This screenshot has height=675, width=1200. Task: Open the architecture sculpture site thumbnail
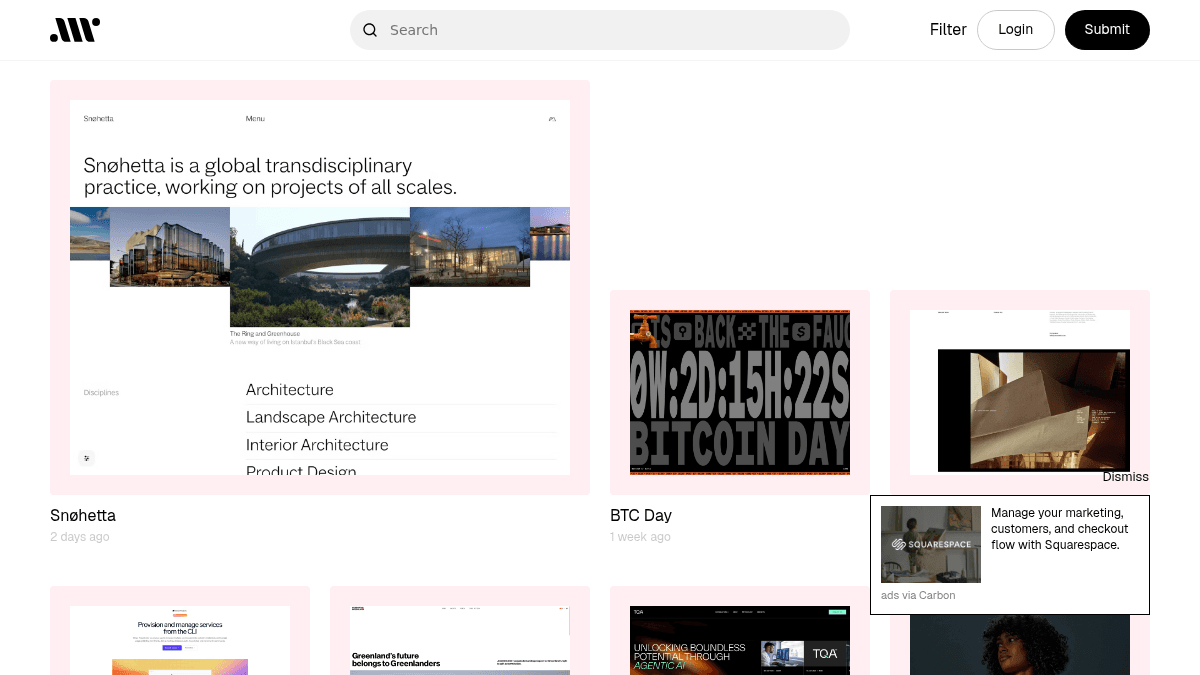tap(1020, 392)
